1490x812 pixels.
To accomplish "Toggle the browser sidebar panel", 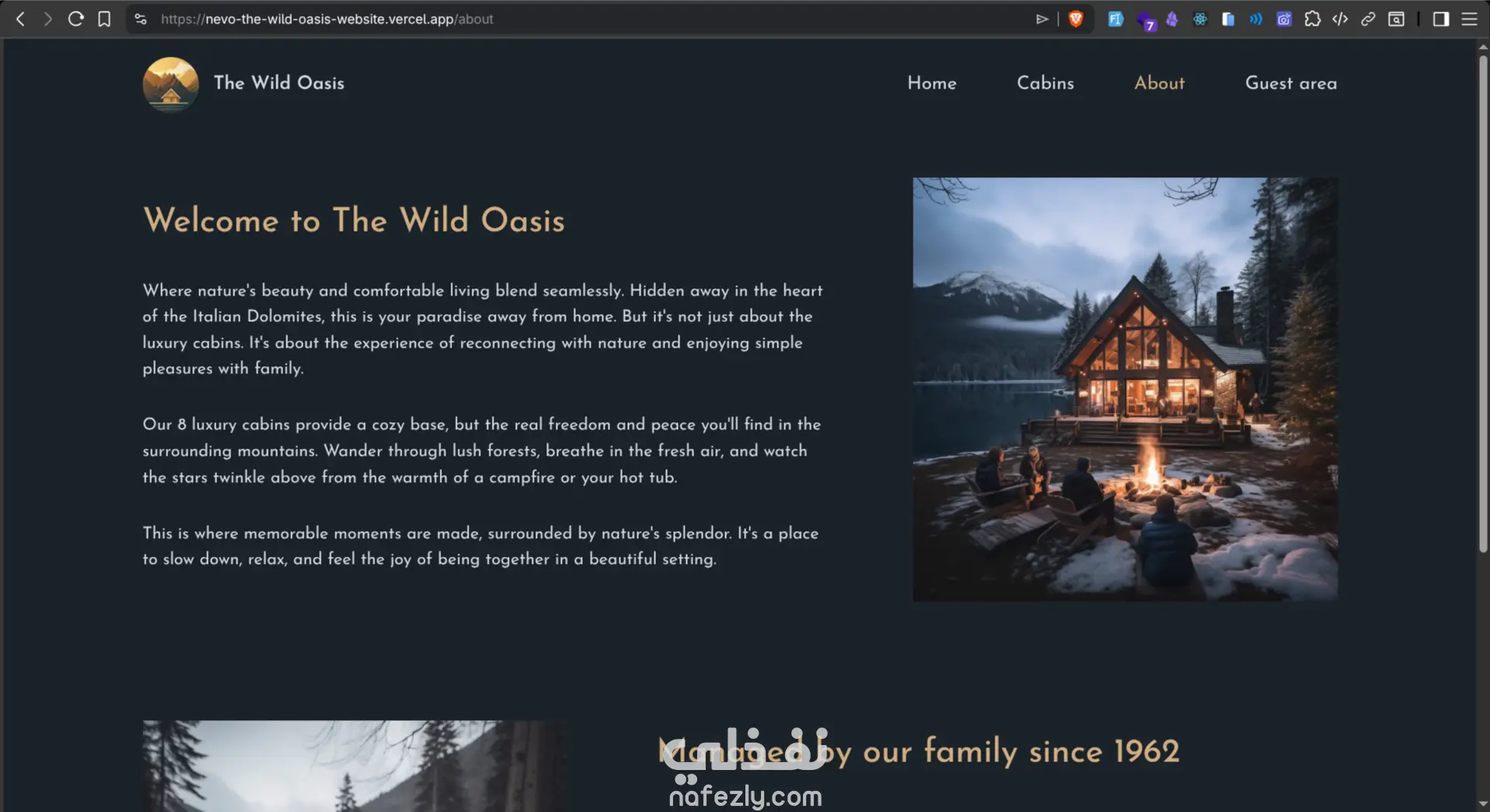I will point(1440,19).
